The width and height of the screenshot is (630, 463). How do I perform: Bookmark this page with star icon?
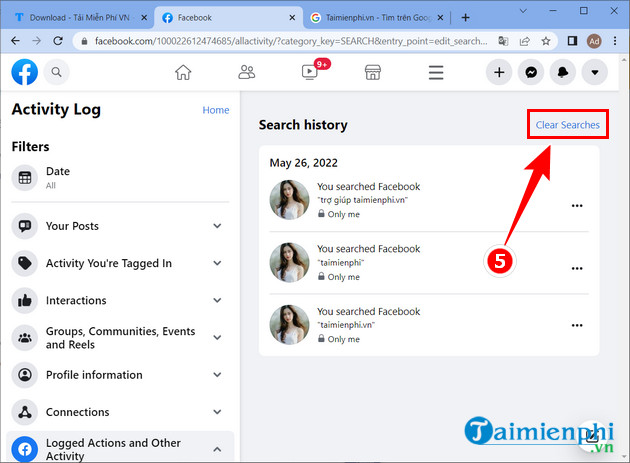(x=546, y=41)
